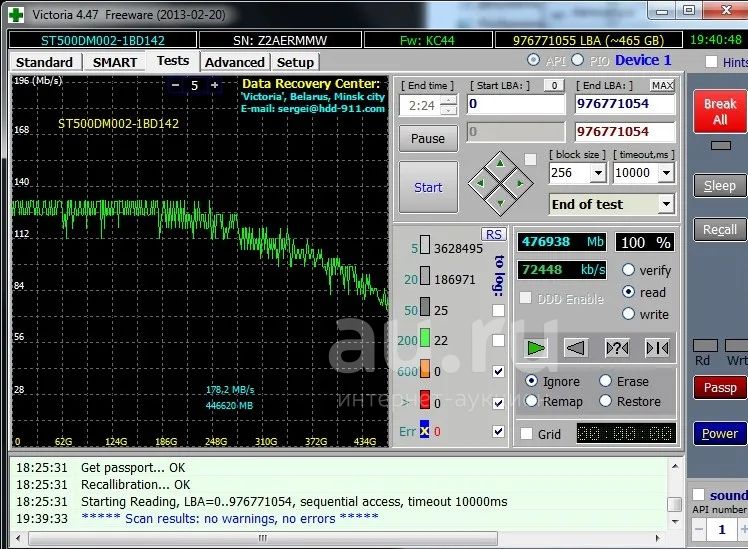The width and height of the screenshot is (748, 549).
Task: Enable the Grid checkbox
Action: 527,434
